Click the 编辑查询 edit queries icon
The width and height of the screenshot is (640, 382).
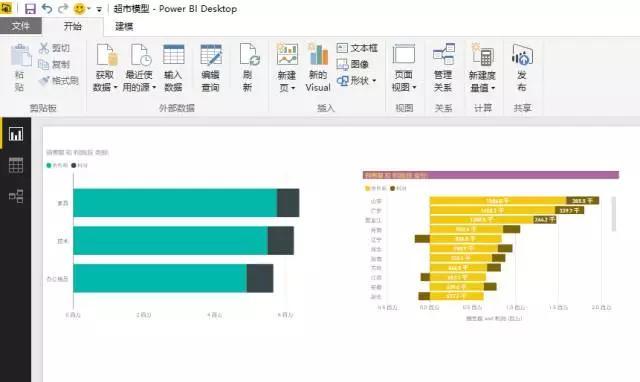211,67
